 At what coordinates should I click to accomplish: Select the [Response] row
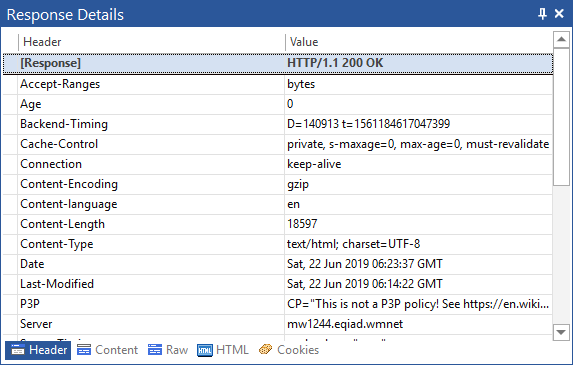[278, 64]
